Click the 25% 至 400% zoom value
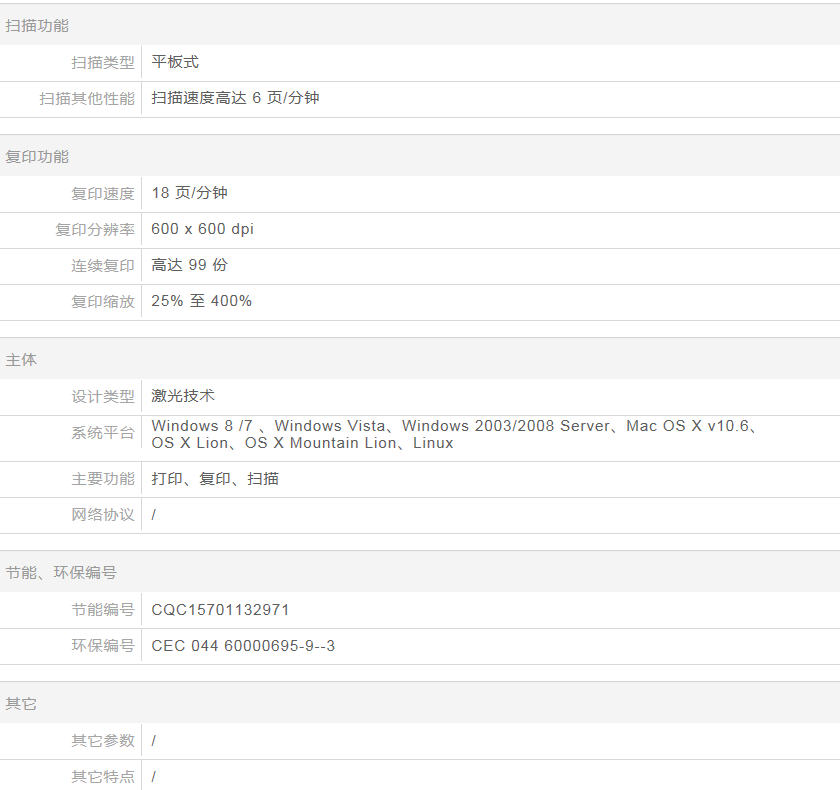The image size is (840, 790). pos(201,301)
